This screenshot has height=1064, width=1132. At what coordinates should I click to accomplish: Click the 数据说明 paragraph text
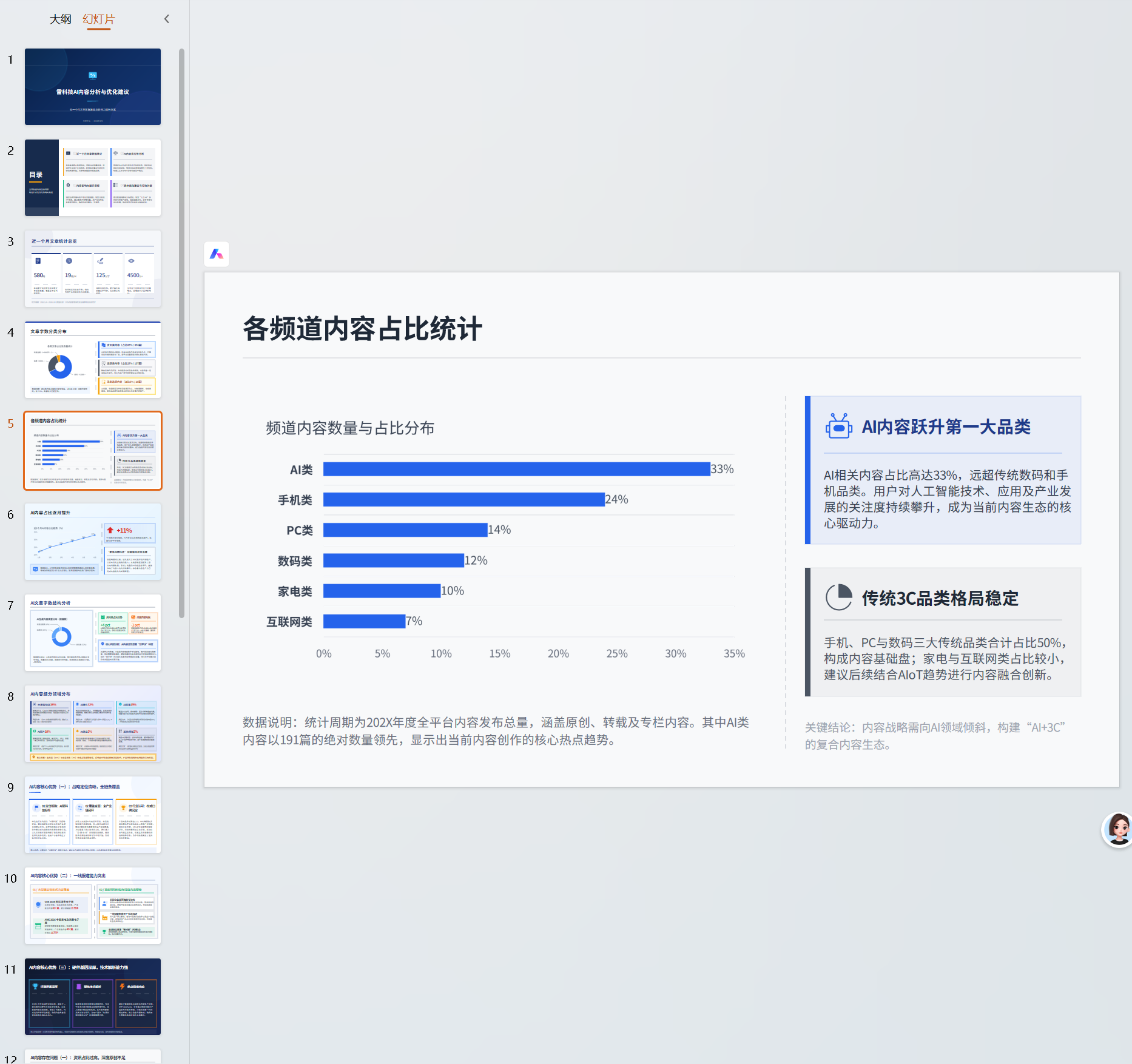pos(496,731)
